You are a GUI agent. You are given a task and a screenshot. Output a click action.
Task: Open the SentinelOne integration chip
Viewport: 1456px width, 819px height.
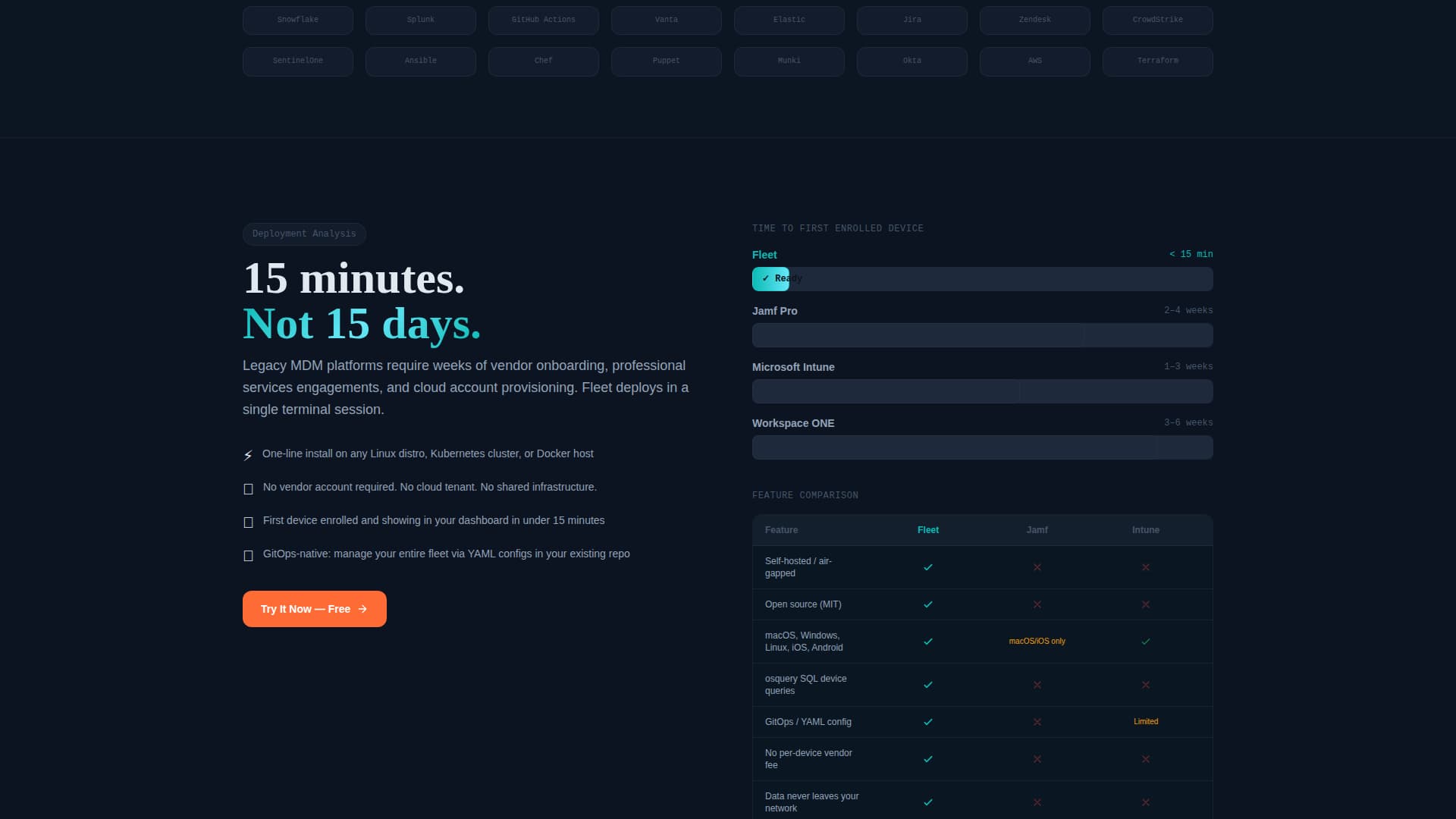[x=298, y=61]
